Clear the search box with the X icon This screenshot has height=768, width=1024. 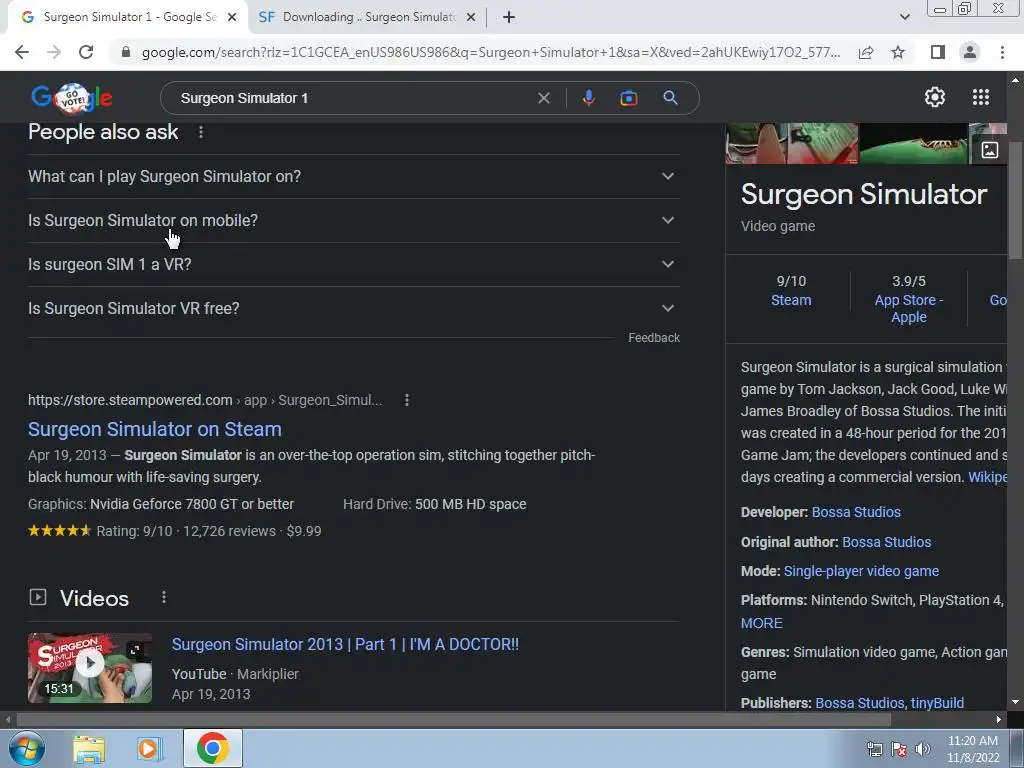[543, 98]
